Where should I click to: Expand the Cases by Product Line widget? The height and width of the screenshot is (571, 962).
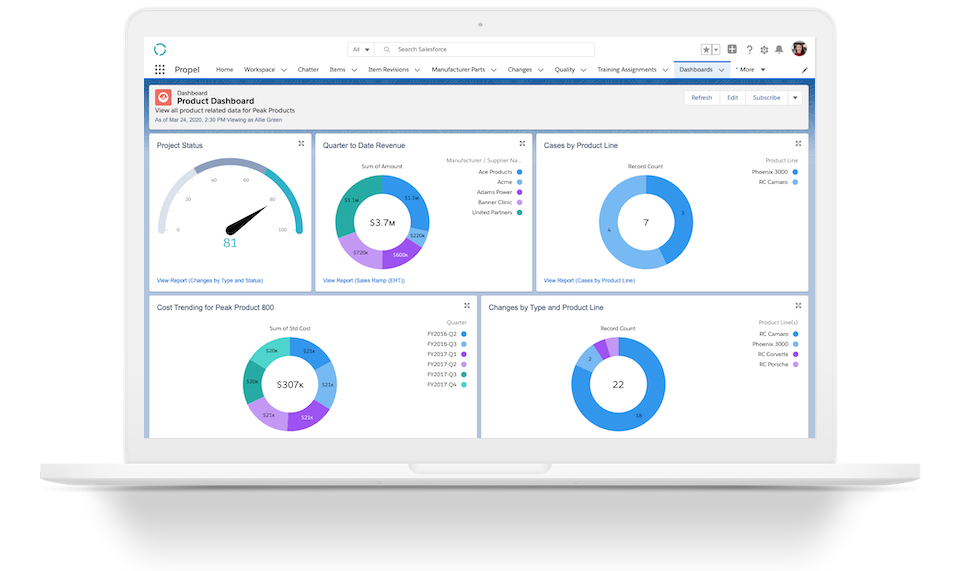pyautogui.click(x=798, y=144)
